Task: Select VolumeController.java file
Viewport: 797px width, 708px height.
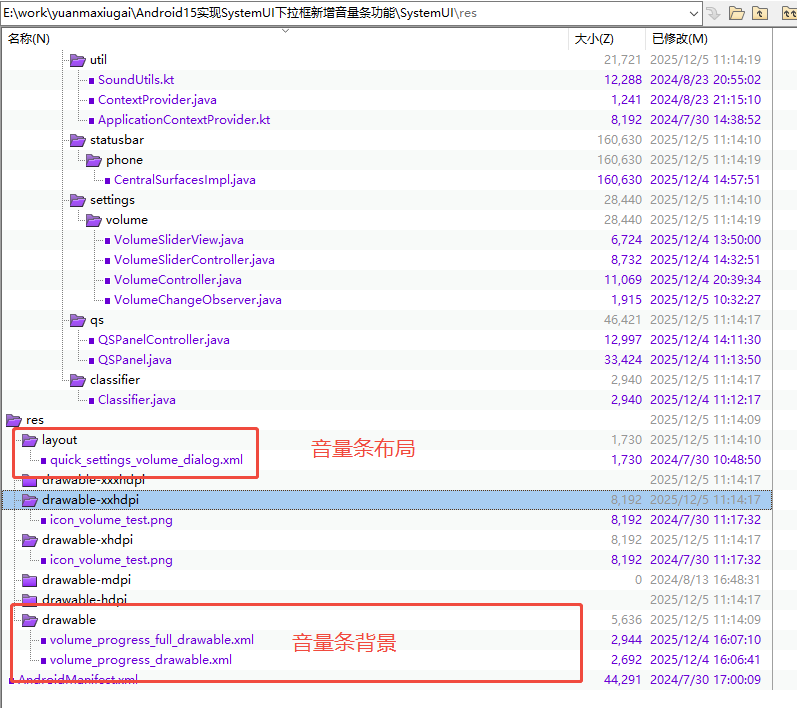Action: point(177,280)
